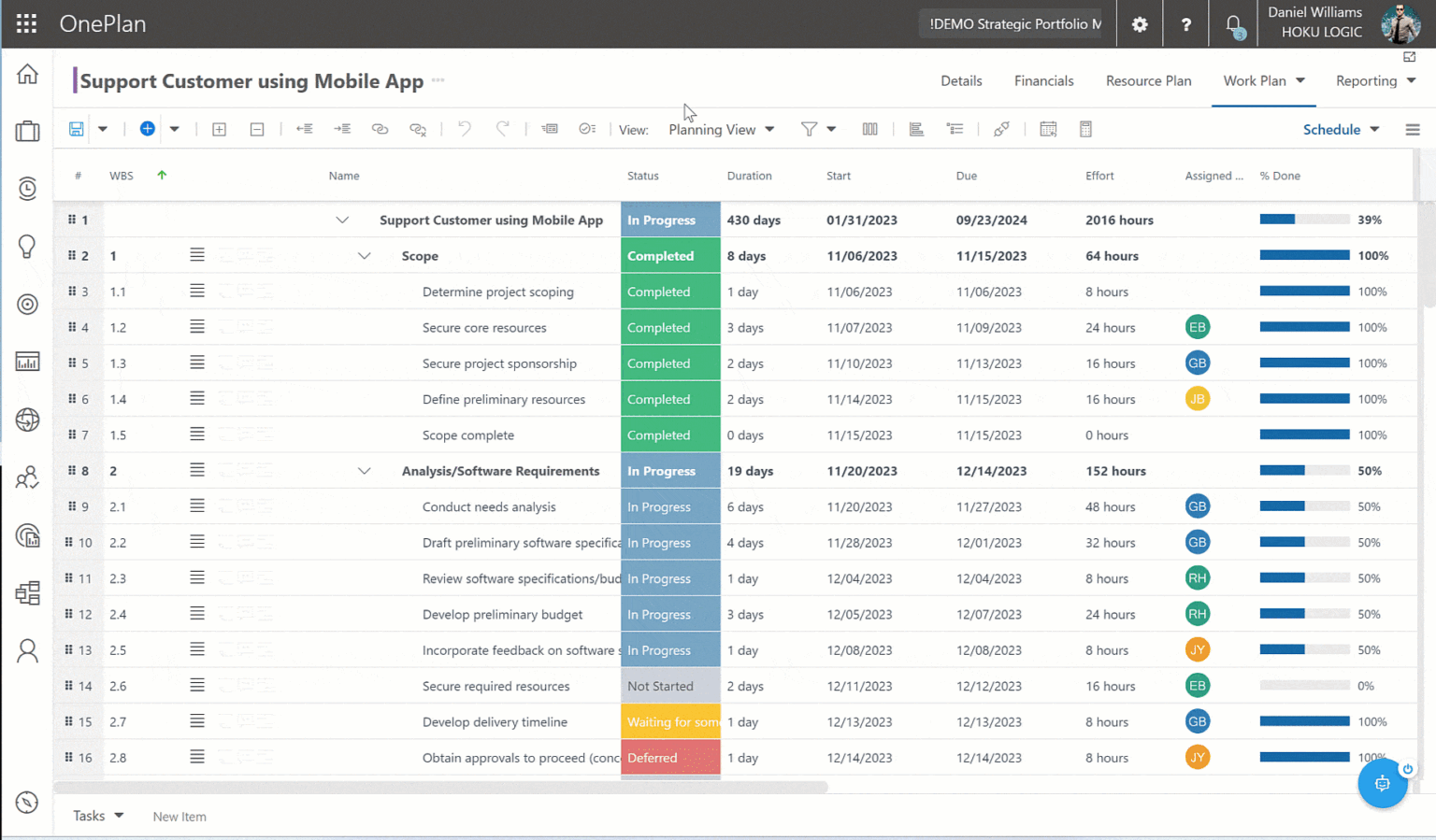Screen dimensions: 1436x840
Task: Open ideas lightbulb sidebar icon
Action: coord(27,247)
